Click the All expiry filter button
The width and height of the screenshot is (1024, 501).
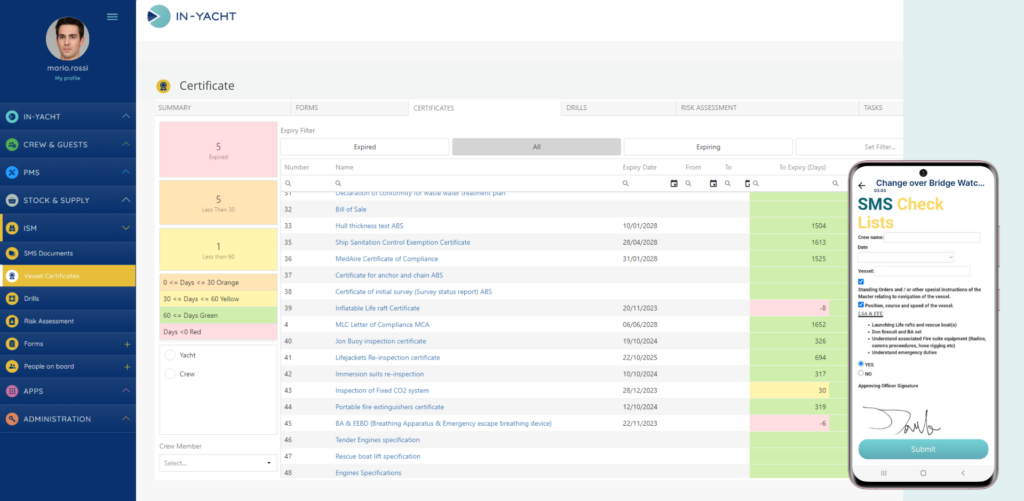pos(536,147)
